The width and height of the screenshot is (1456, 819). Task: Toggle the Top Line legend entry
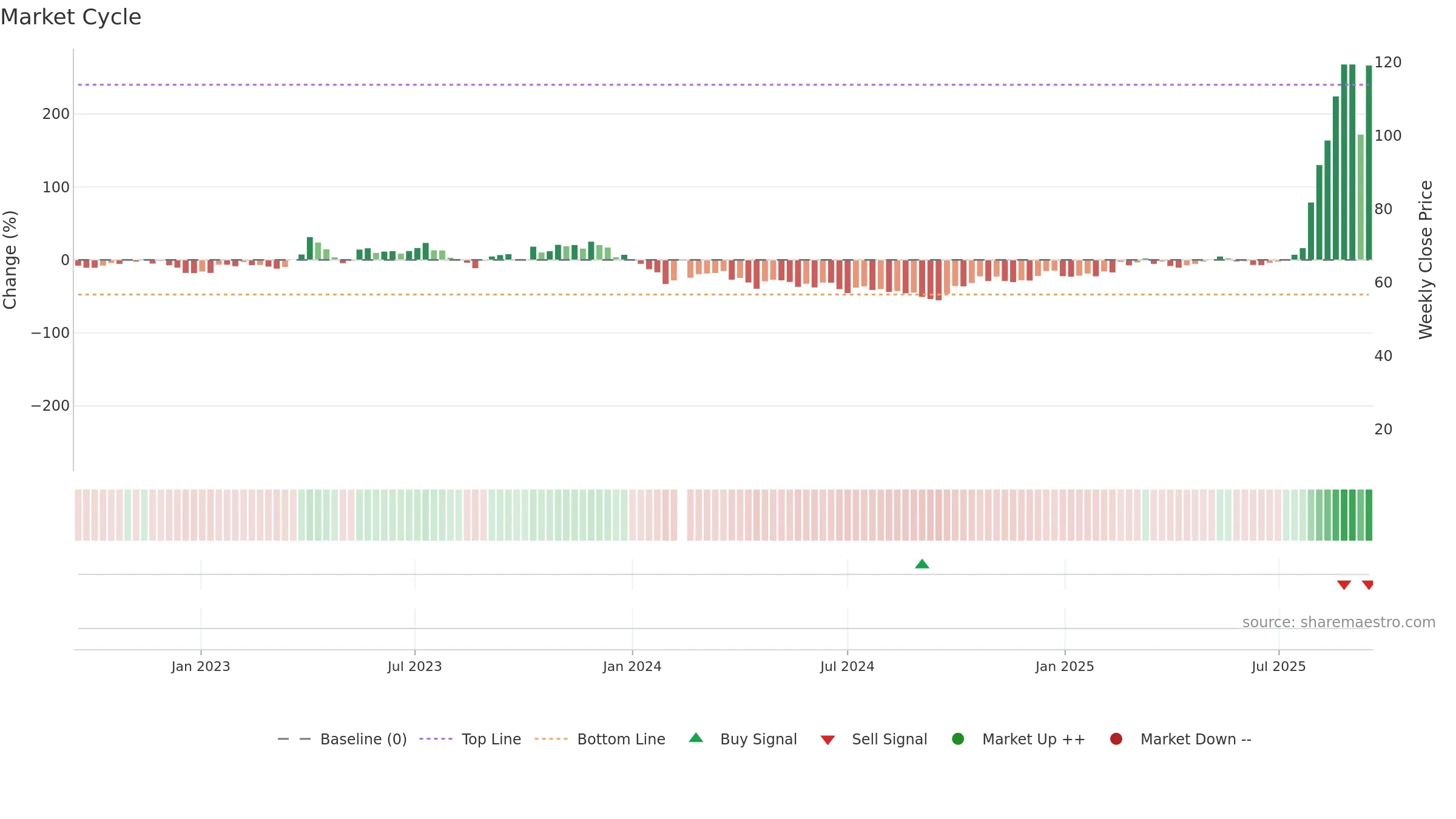click(x=470, y=739)
